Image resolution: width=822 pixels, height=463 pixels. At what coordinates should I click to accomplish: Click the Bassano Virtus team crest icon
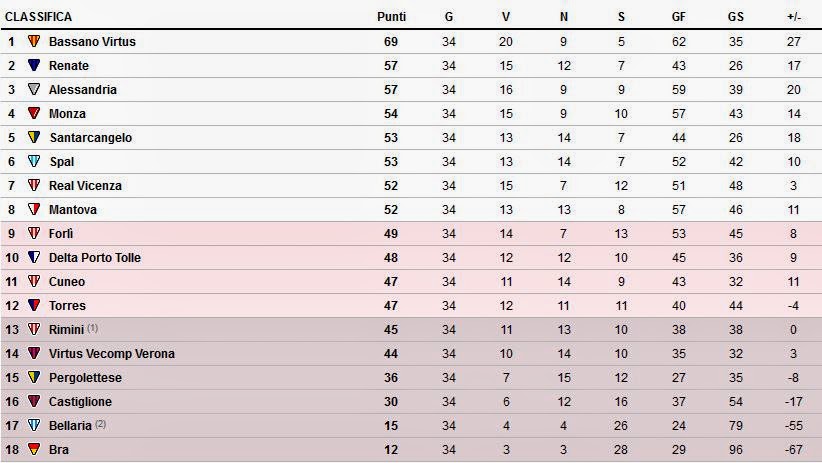(x=34, y=41)
